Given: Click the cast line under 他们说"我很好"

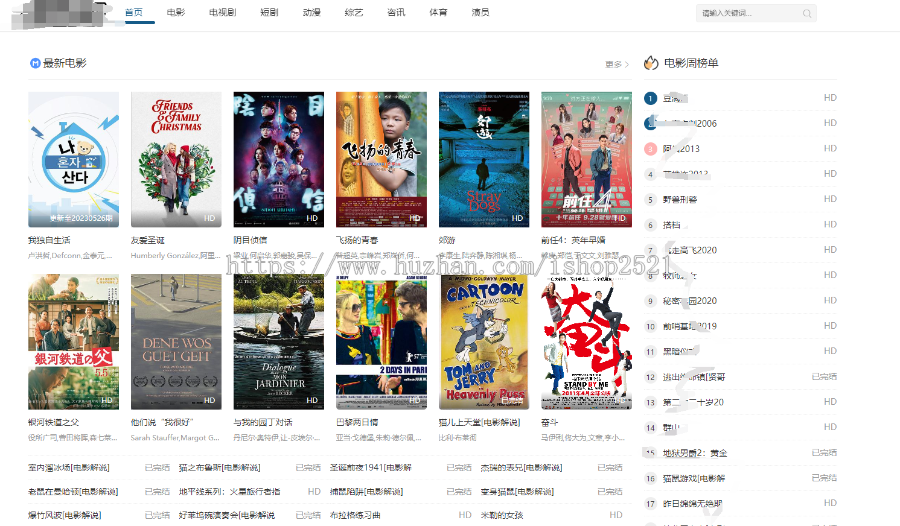Looking at the screenshot, I should (176, 438).
